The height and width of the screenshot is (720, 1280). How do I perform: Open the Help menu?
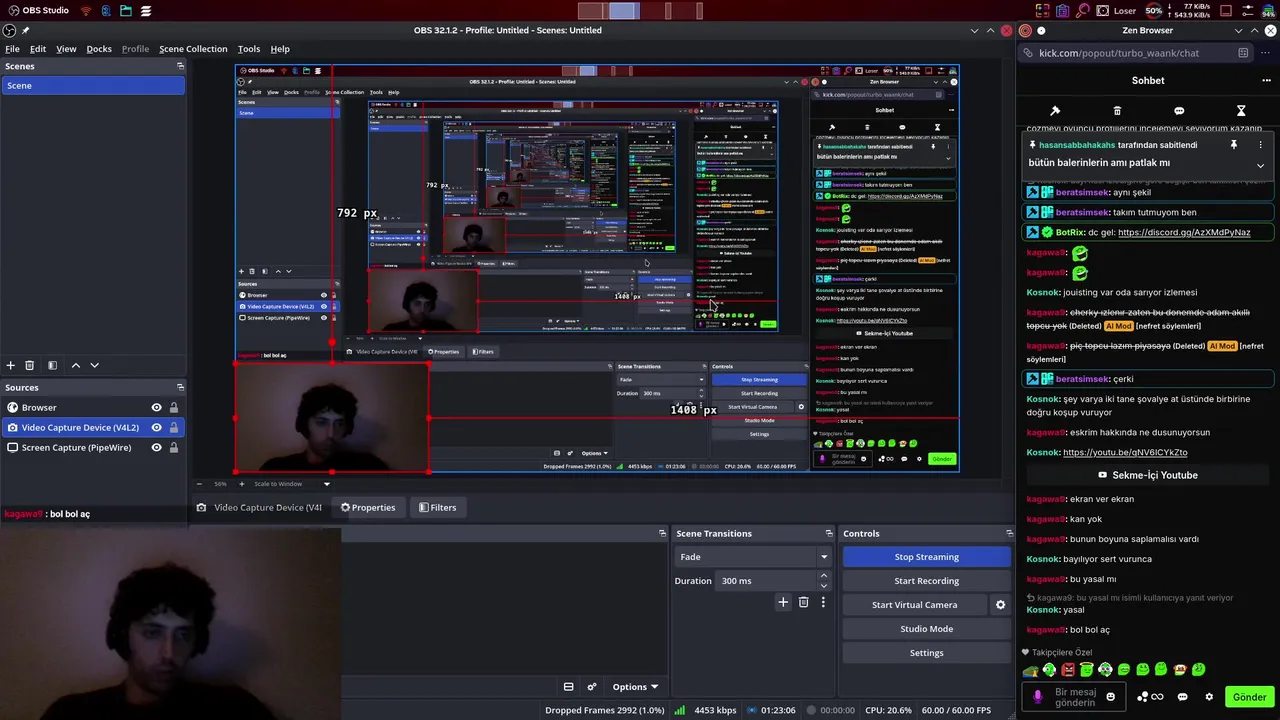click(x=280, y=49)
